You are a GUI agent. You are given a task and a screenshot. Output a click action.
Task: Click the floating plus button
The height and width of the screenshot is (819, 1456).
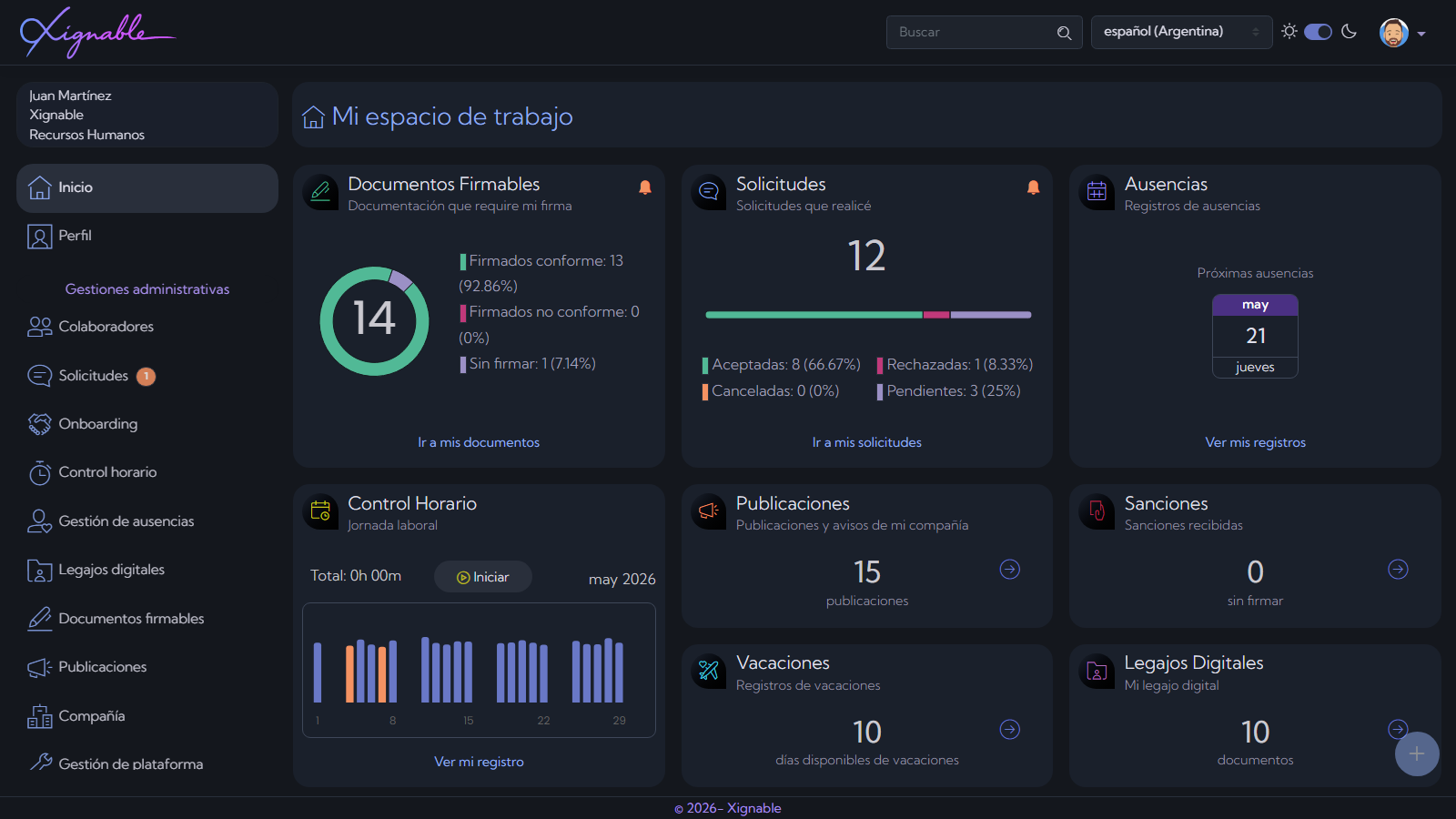coord(1417,753)
